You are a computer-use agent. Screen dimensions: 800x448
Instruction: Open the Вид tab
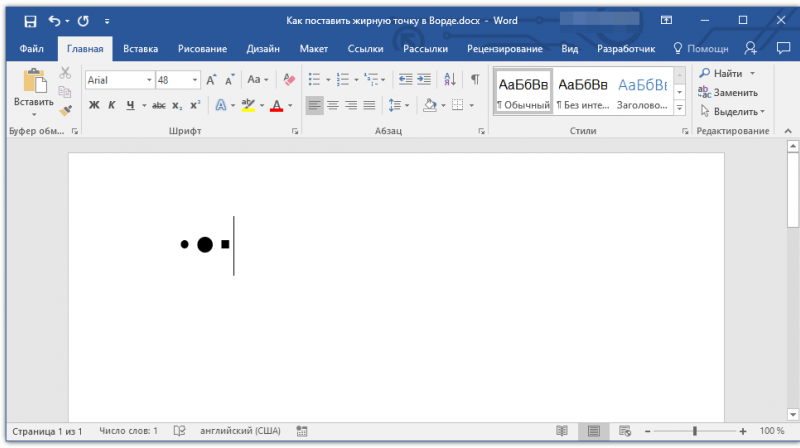click(x=569, y=48)
